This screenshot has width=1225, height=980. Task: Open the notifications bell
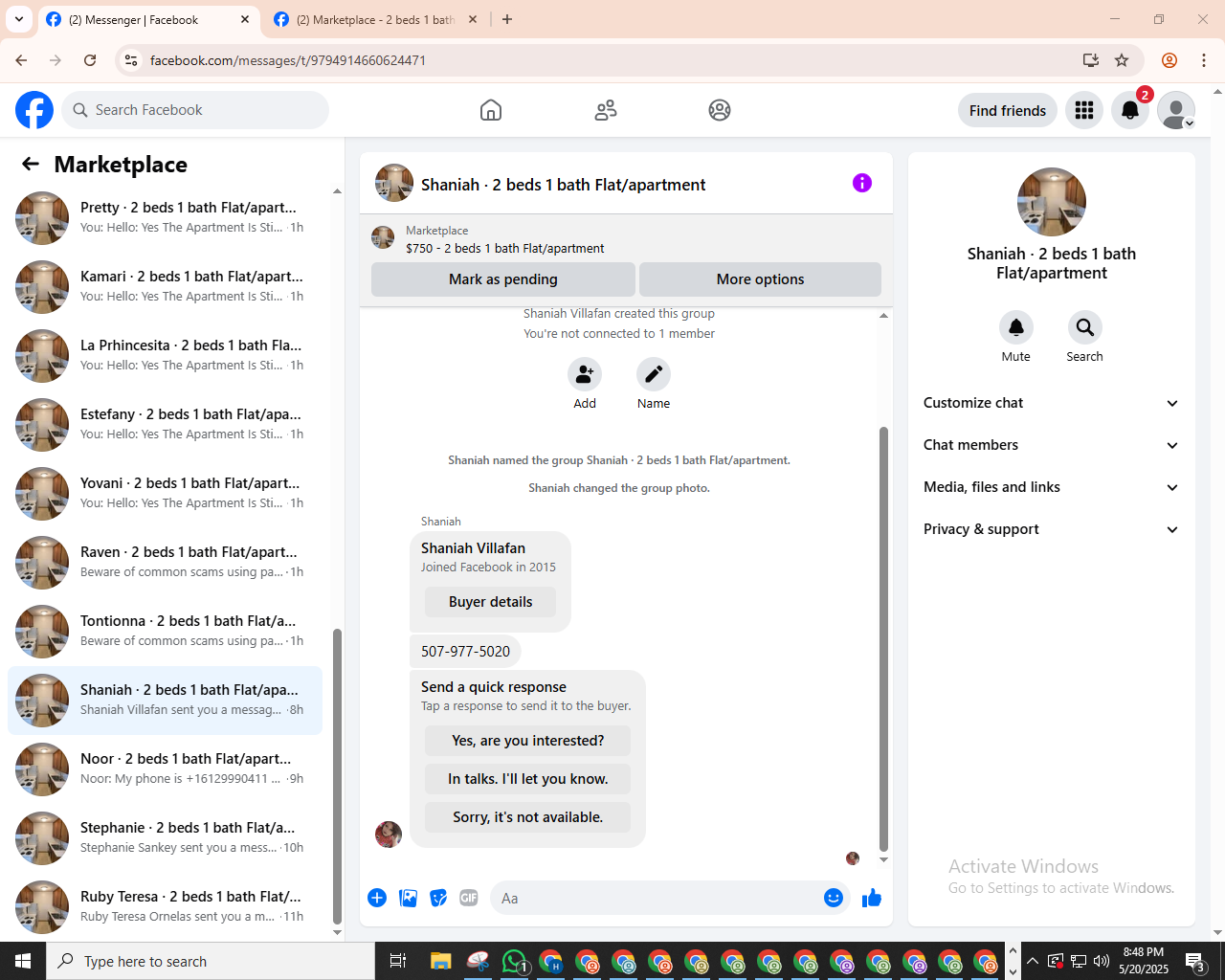(1130, 110)
